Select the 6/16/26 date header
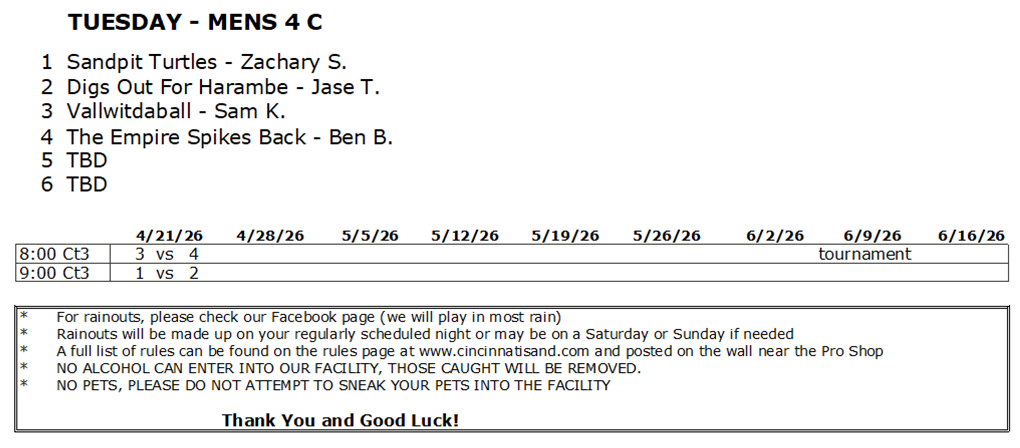This screenshot has width=1020, height=448. coord(971,236)
